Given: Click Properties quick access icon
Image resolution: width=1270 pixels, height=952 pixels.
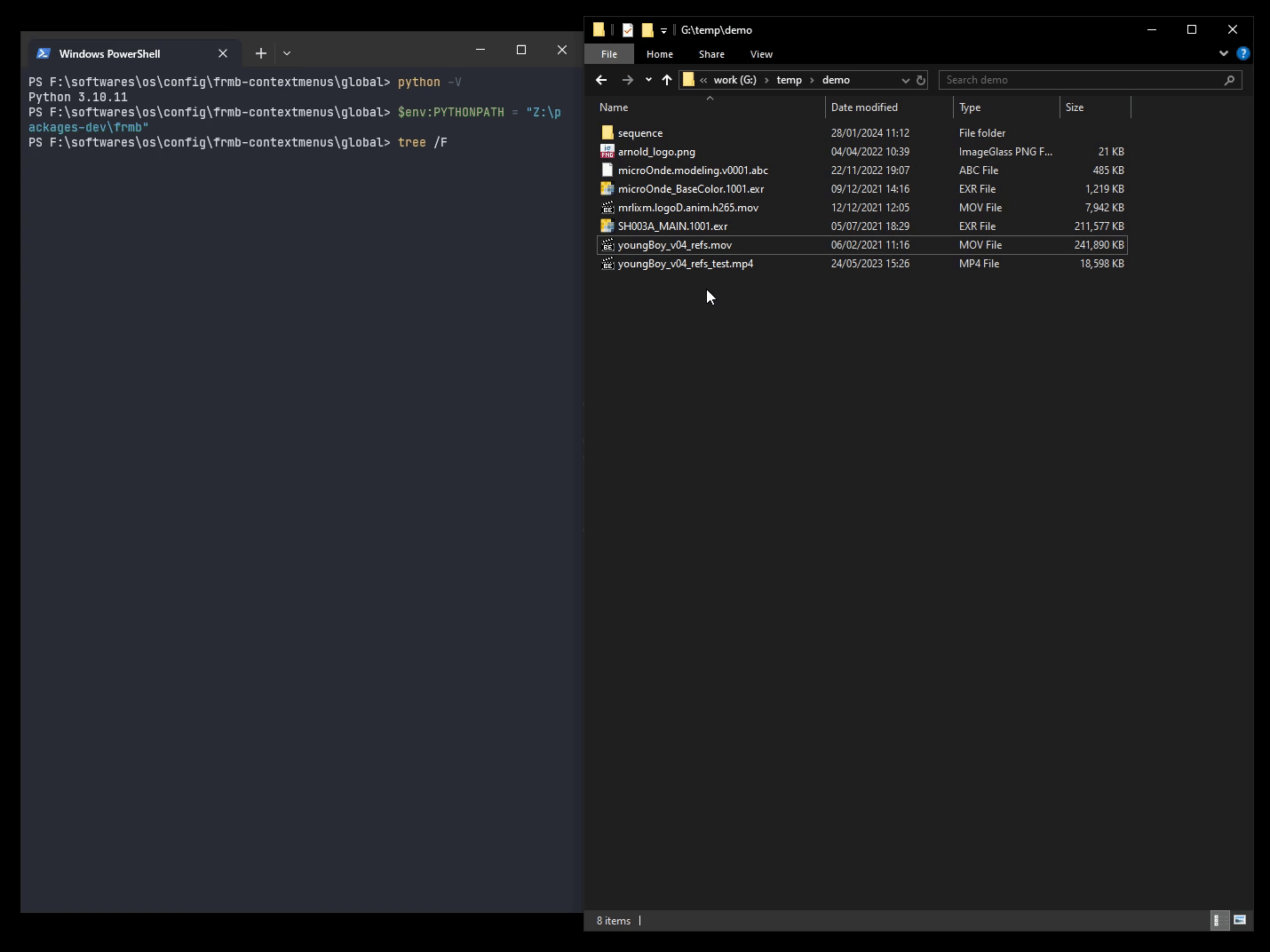Looking at the screenshot, I should pos(628,30).
